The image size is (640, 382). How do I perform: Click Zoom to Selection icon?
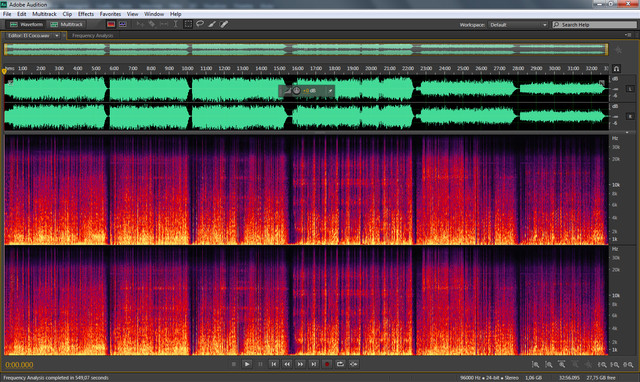tap(628, 364)
